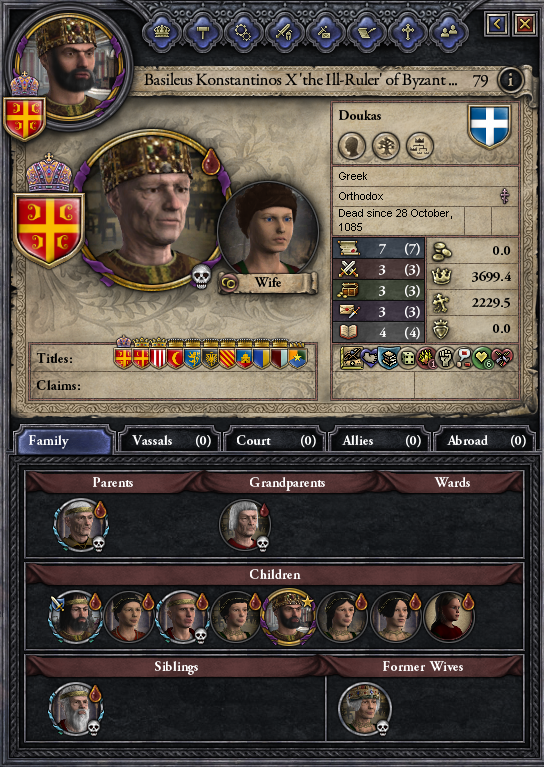Click the sibling portrait with white beard

pos(76,709)
